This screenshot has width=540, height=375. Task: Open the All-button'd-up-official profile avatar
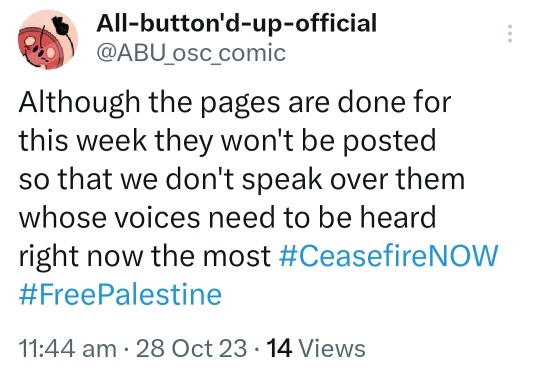click(x=48, y=39)
